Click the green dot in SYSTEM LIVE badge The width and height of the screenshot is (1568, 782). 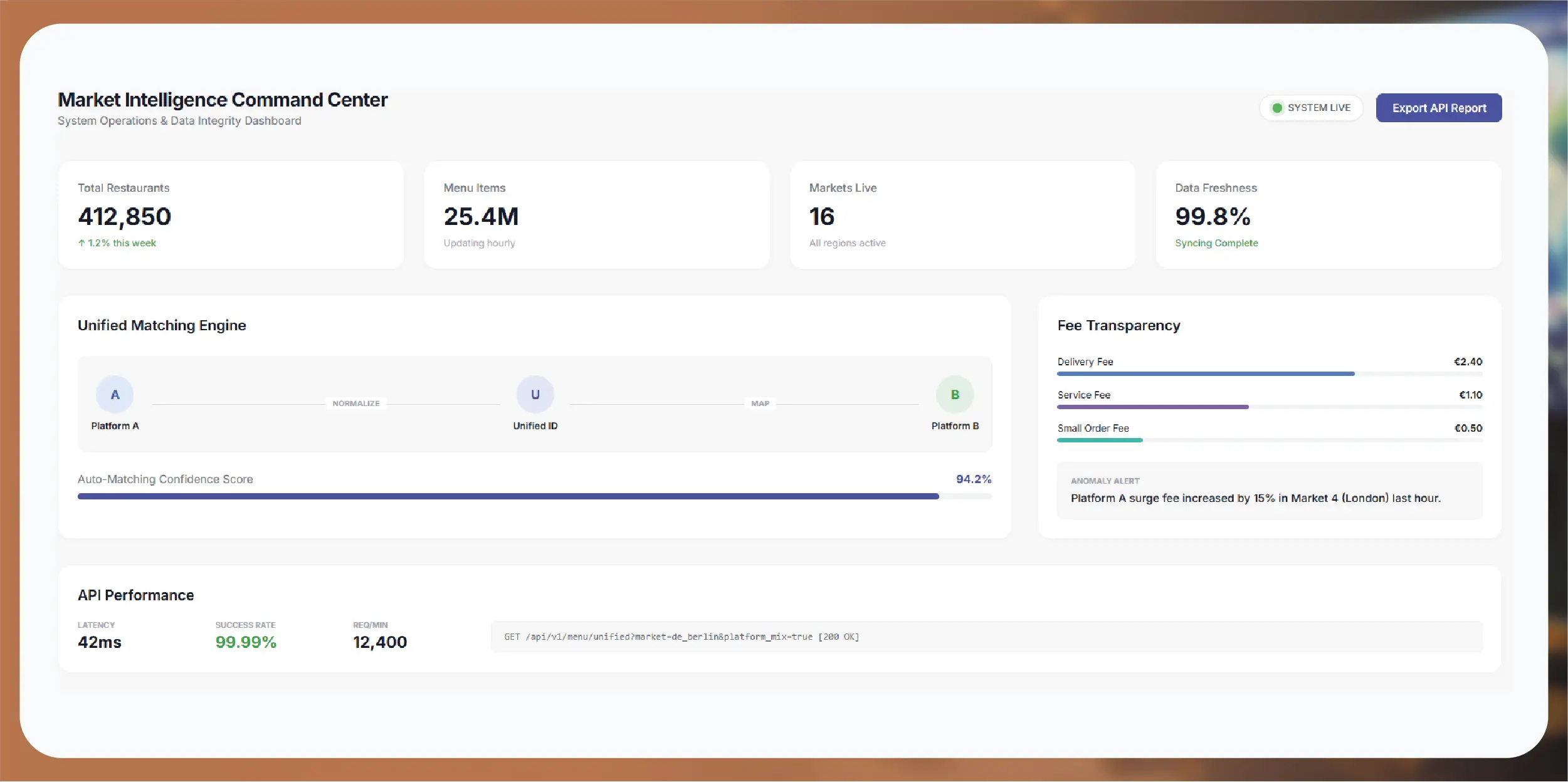point(1276,108)
